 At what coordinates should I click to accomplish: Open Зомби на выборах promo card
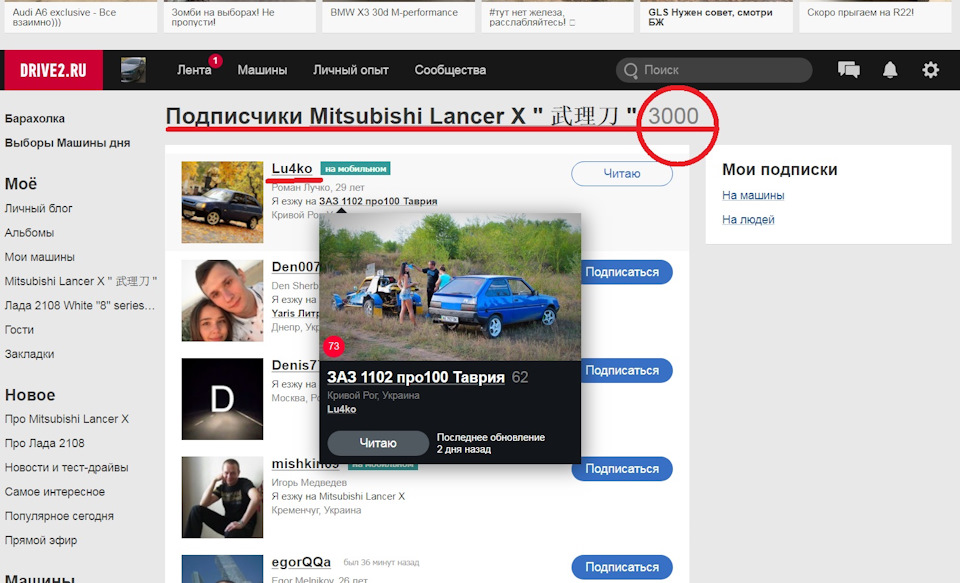coord(239,17)
